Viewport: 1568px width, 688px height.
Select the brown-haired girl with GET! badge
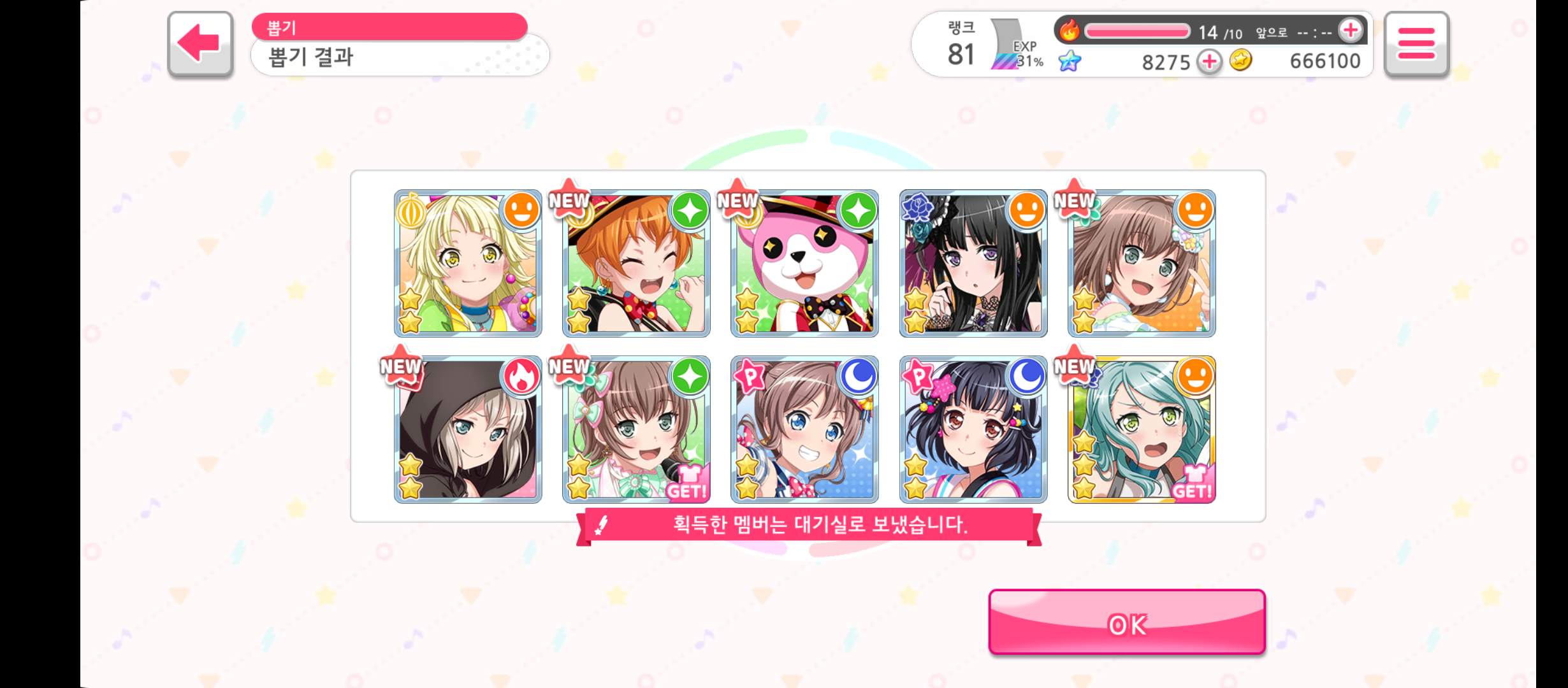(636, 429)
